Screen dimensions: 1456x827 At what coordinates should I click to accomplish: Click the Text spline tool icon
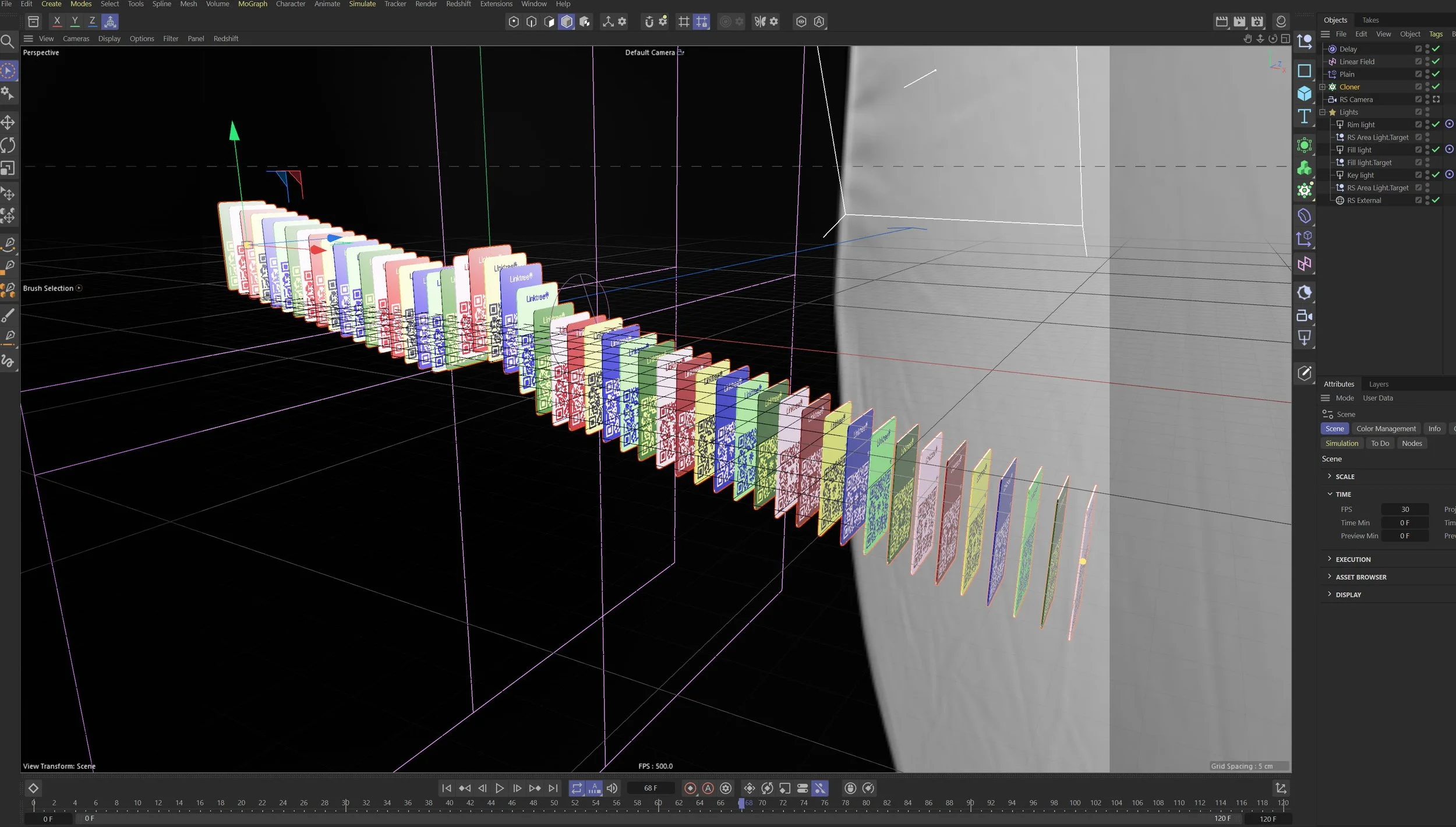tap(1304, 116)
